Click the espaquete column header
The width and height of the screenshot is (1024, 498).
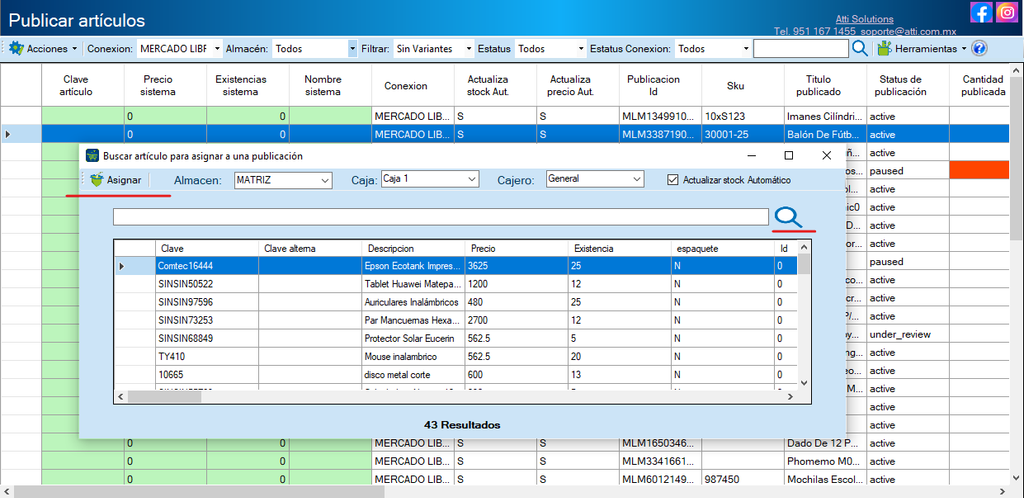pos(723,248)
